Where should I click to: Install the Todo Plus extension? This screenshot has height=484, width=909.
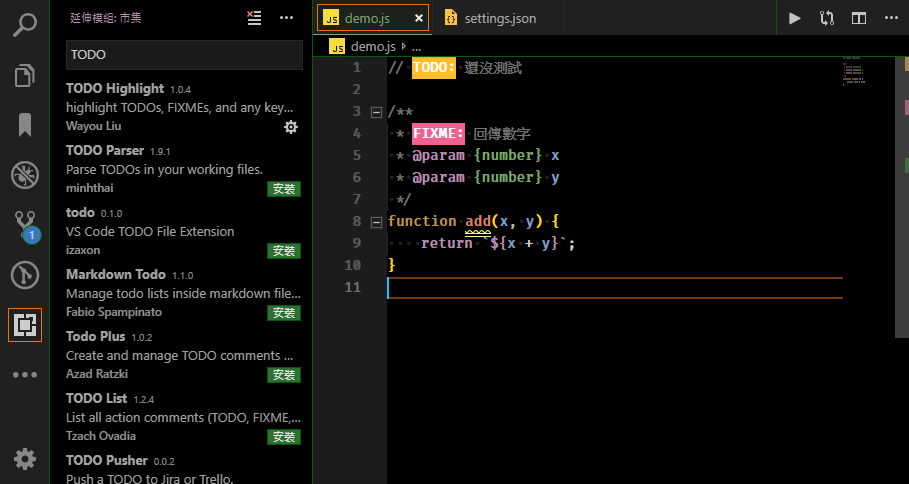284,375
